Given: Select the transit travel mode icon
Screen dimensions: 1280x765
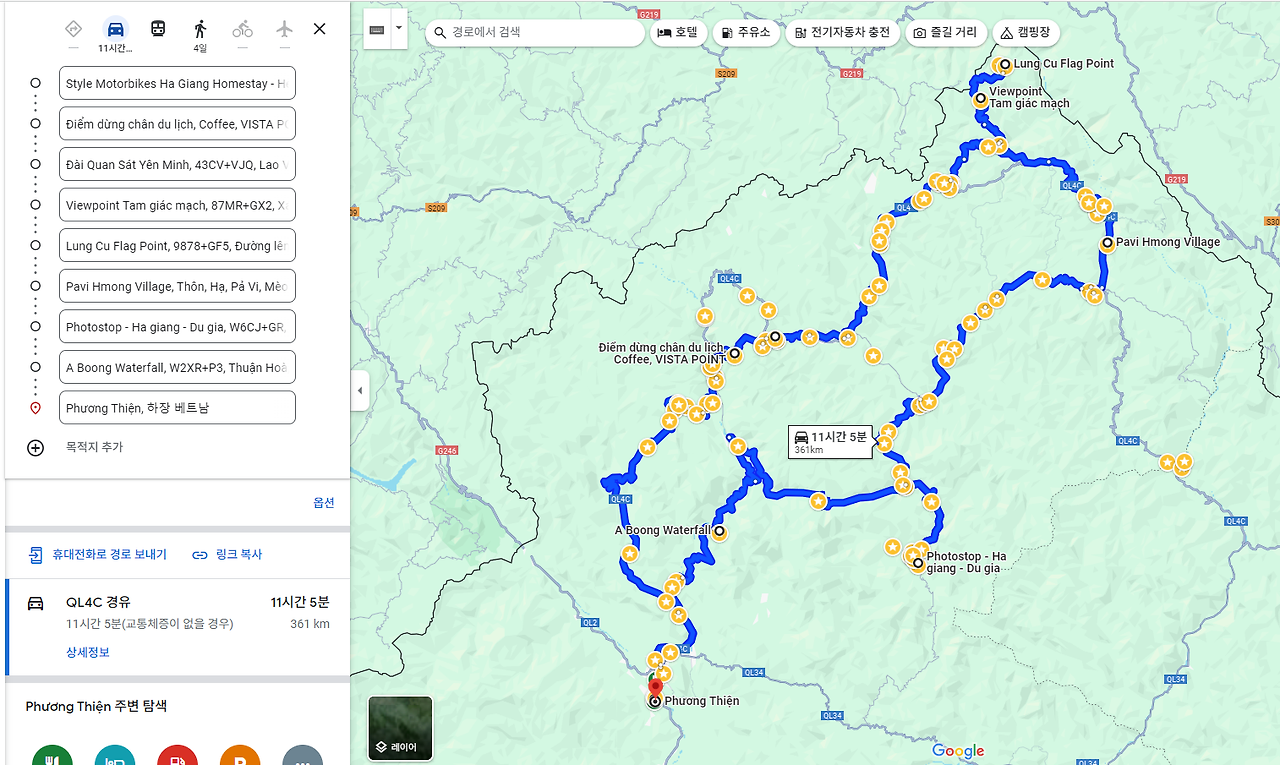Looking at the screenshot, I should click(x=158, y=28).
